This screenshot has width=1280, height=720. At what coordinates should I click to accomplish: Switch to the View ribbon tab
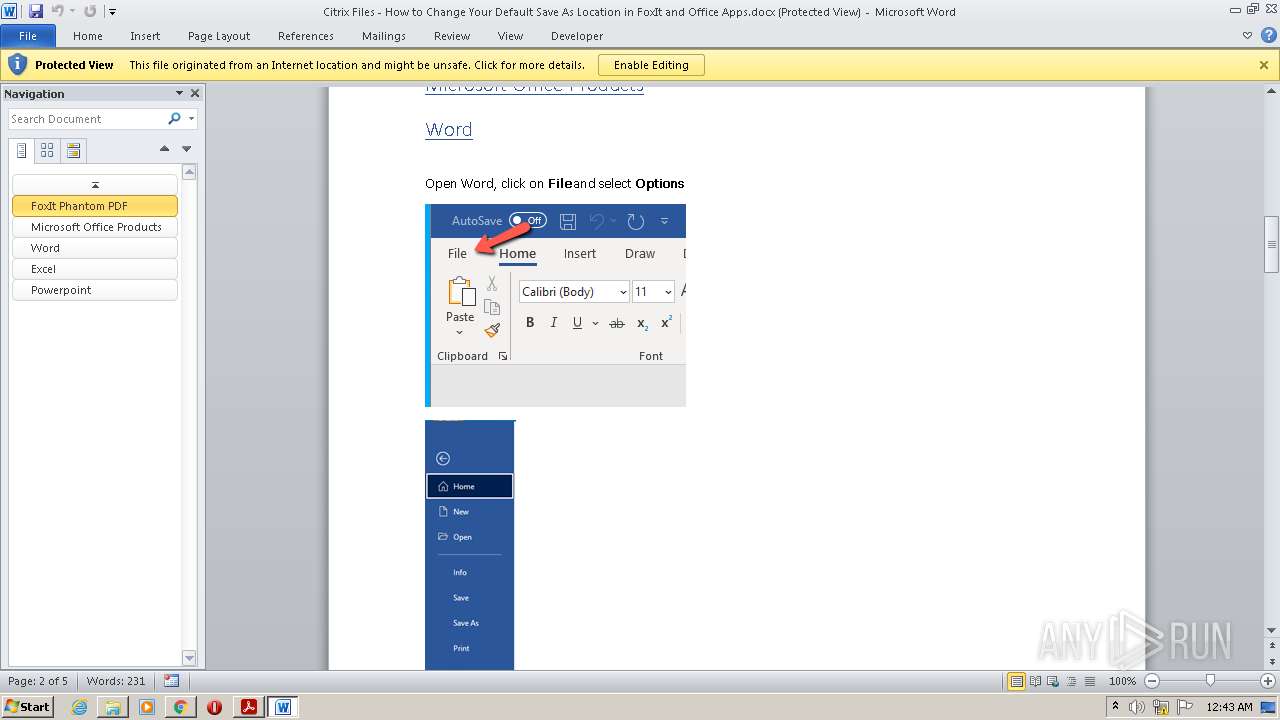pyautogui.click(x=510, y=36)
